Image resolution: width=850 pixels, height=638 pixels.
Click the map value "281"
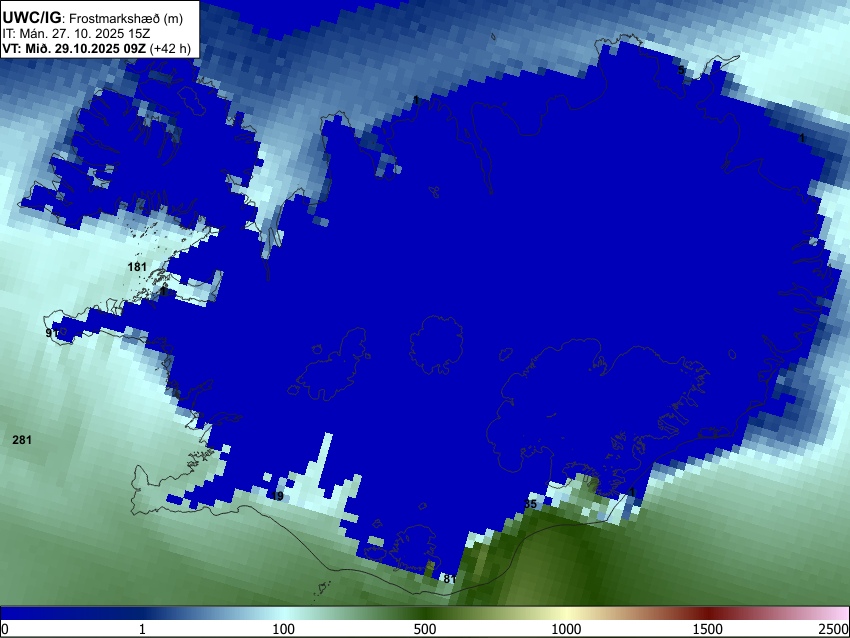click(22, 440)
